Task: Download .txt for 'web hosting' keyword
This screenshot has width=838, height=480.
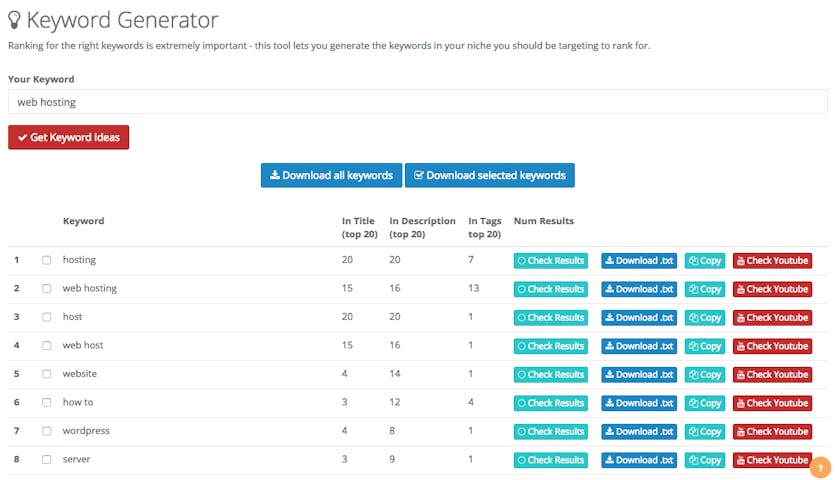Action: (639, 289)
